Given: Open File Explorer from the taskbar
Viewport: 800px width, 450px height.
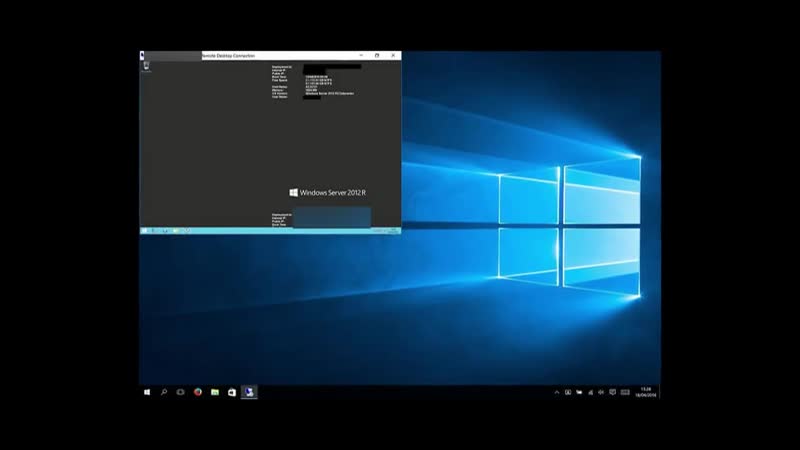Looking at the screenshot, I should [215, 392].
